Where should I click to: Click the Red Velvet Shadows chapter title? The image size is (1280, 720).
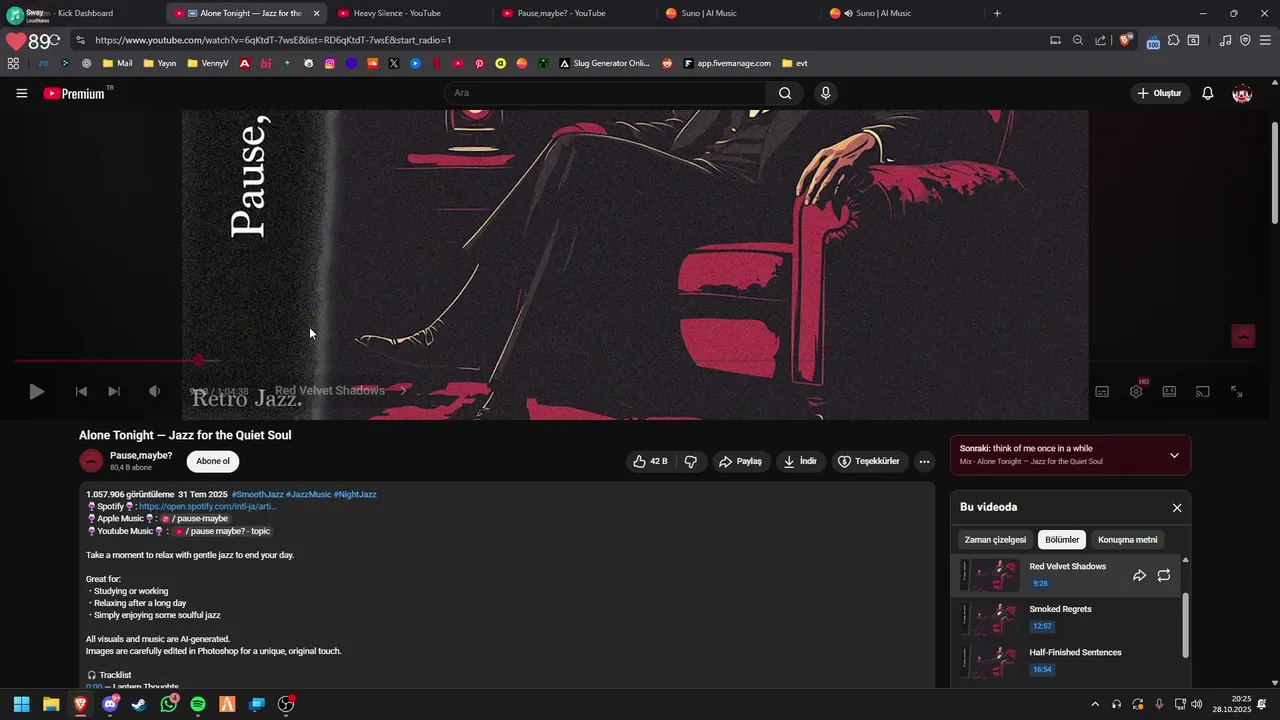pyautogui.click(x=330, y=391)
